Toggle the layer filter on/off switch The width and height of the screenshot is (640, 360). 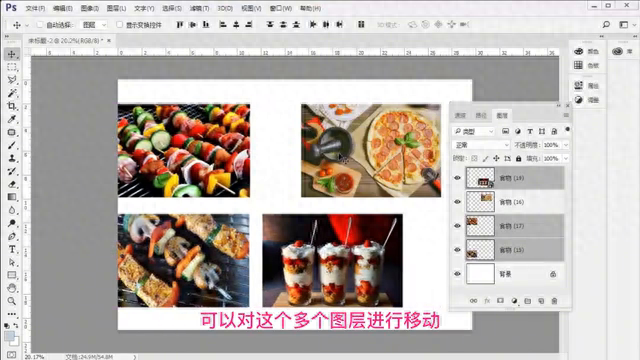pos(567,130)
